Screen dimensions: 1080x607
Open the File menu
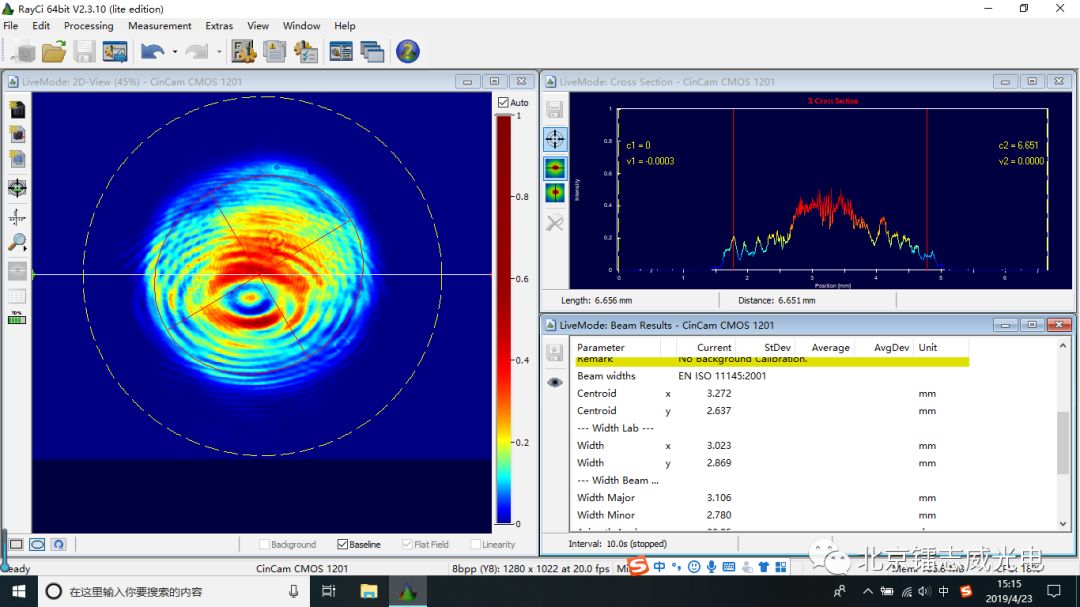click(x=11, y=25)
